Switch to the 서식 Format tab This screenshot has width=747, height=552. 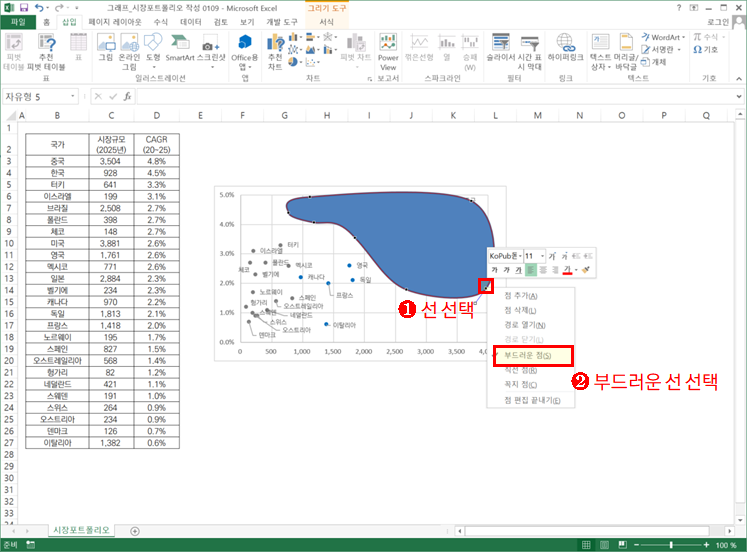click(x=326, y=22)
